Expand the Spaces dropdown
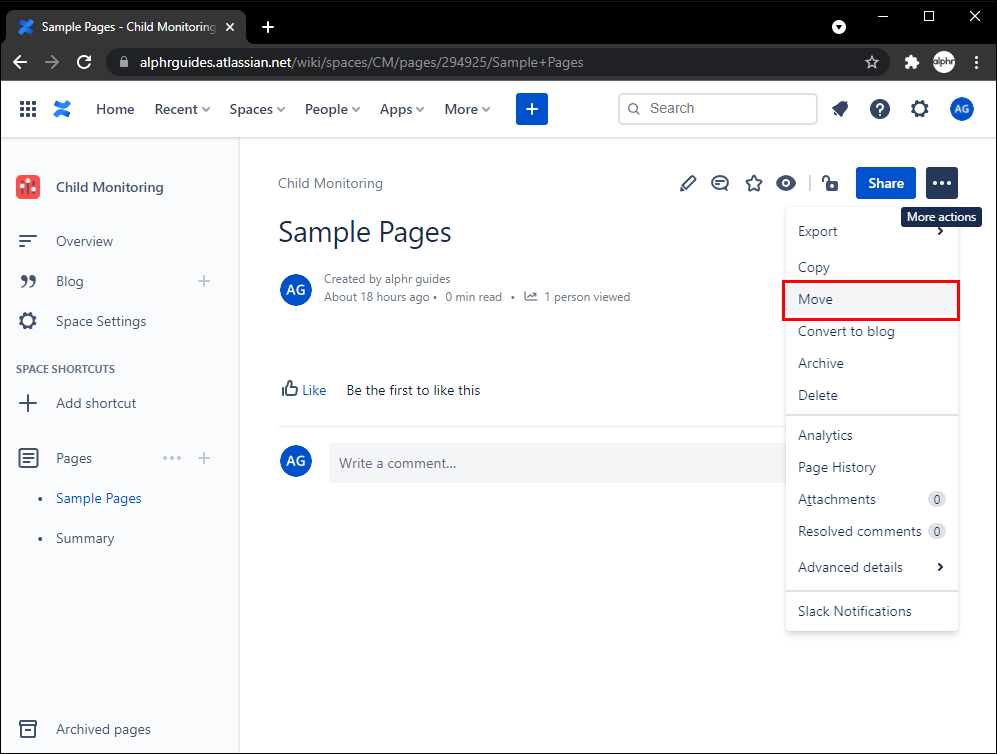 [257, 109]
